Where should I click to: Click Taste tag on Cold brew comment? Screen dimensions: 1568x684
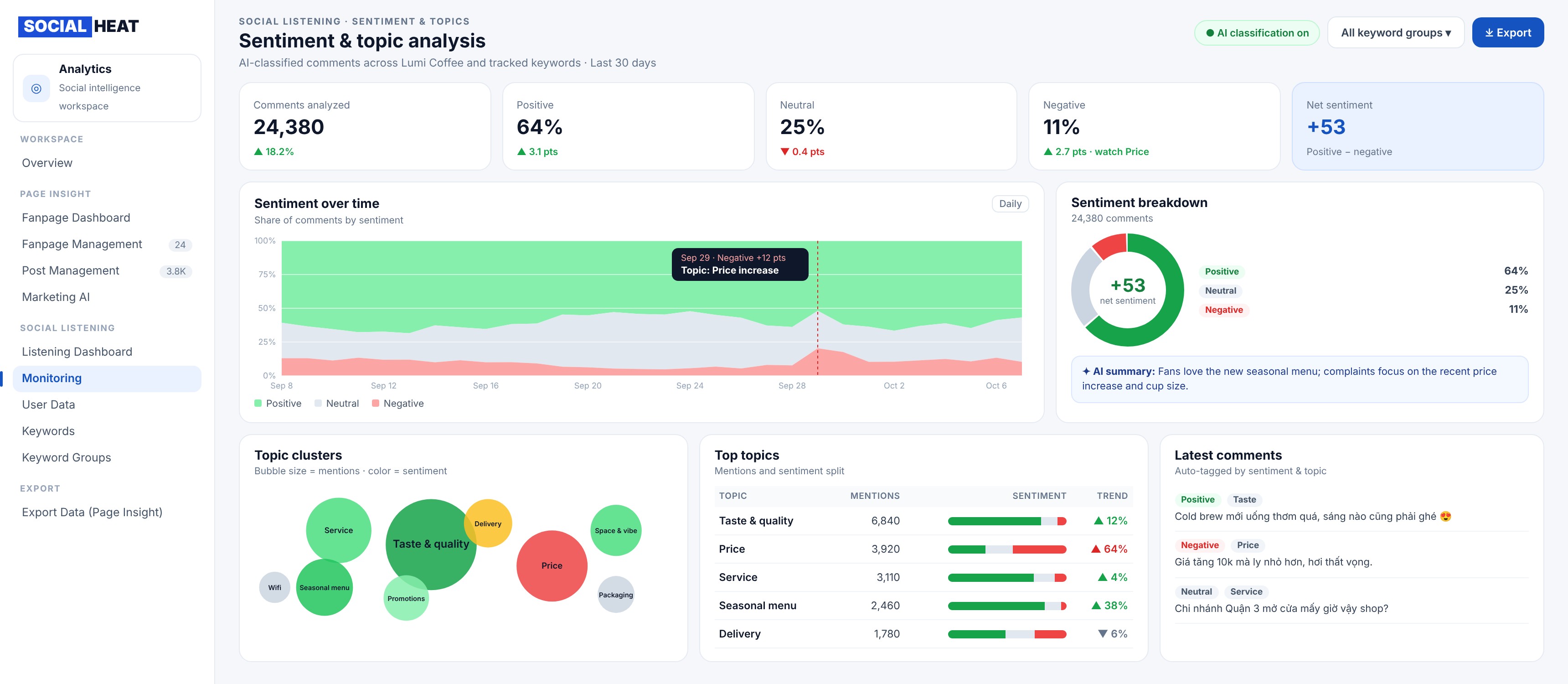(x=1244, y=499)
